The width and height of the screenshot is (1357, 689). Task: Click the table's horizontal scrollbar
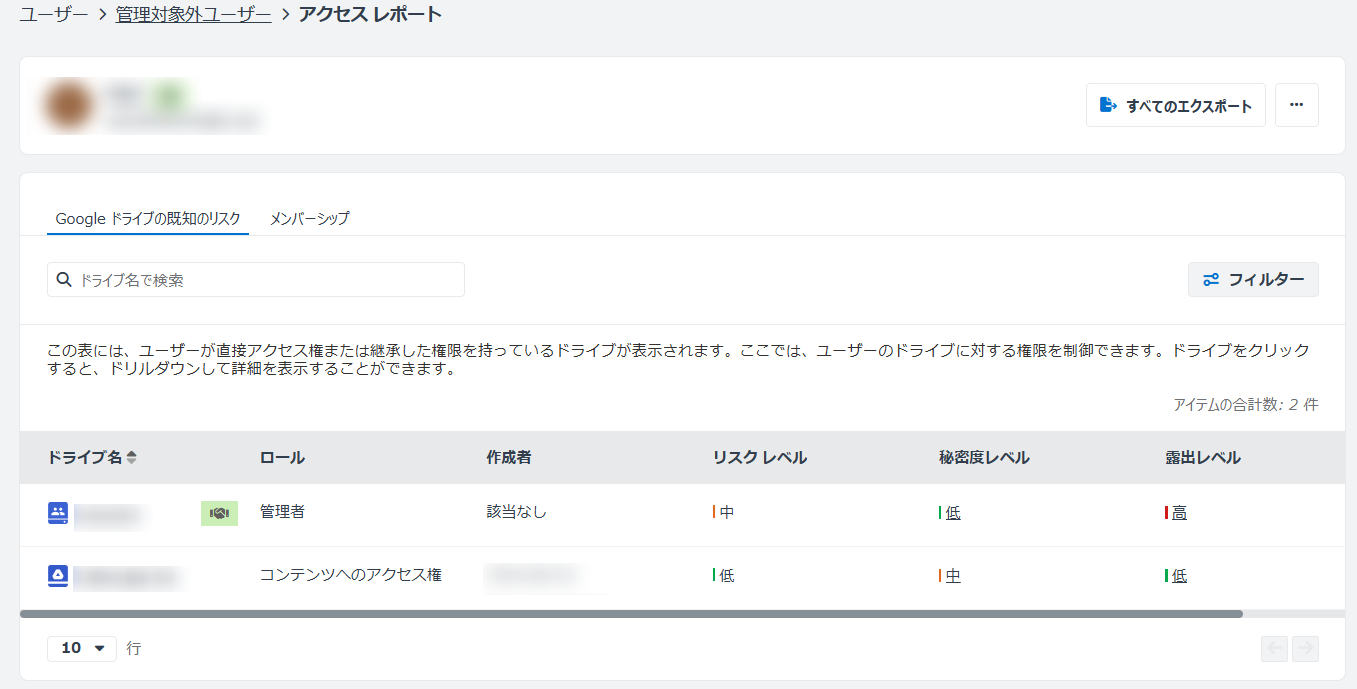tap(631, 614)
